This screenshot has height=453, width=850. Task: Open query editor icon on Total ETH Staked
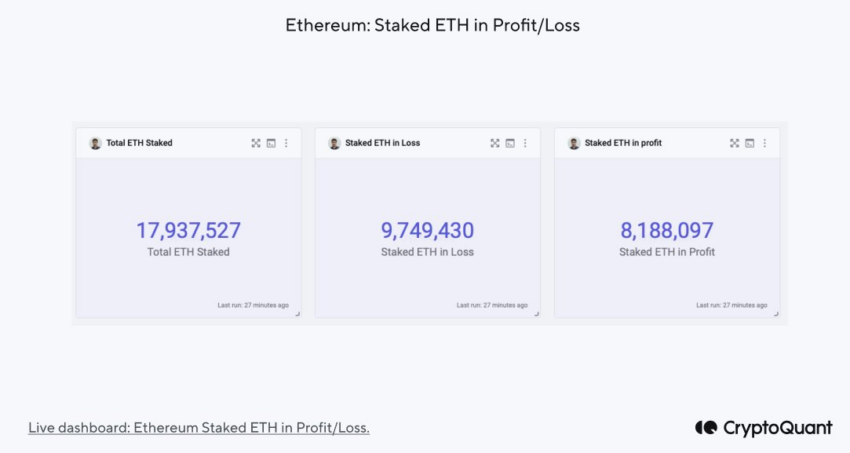pos(271,143)
